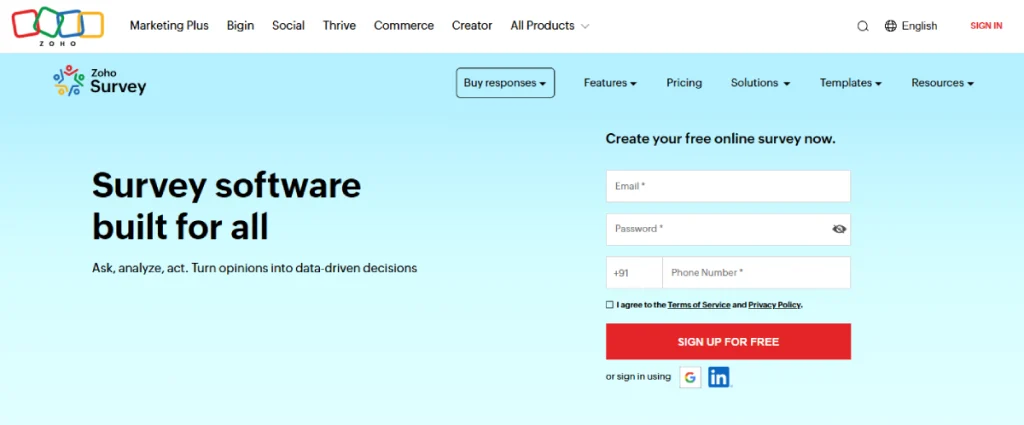The width and height of the screenshot is (1024, 425).
Task: Open the Zoho Survey logo link
Action: click(100, 81)
